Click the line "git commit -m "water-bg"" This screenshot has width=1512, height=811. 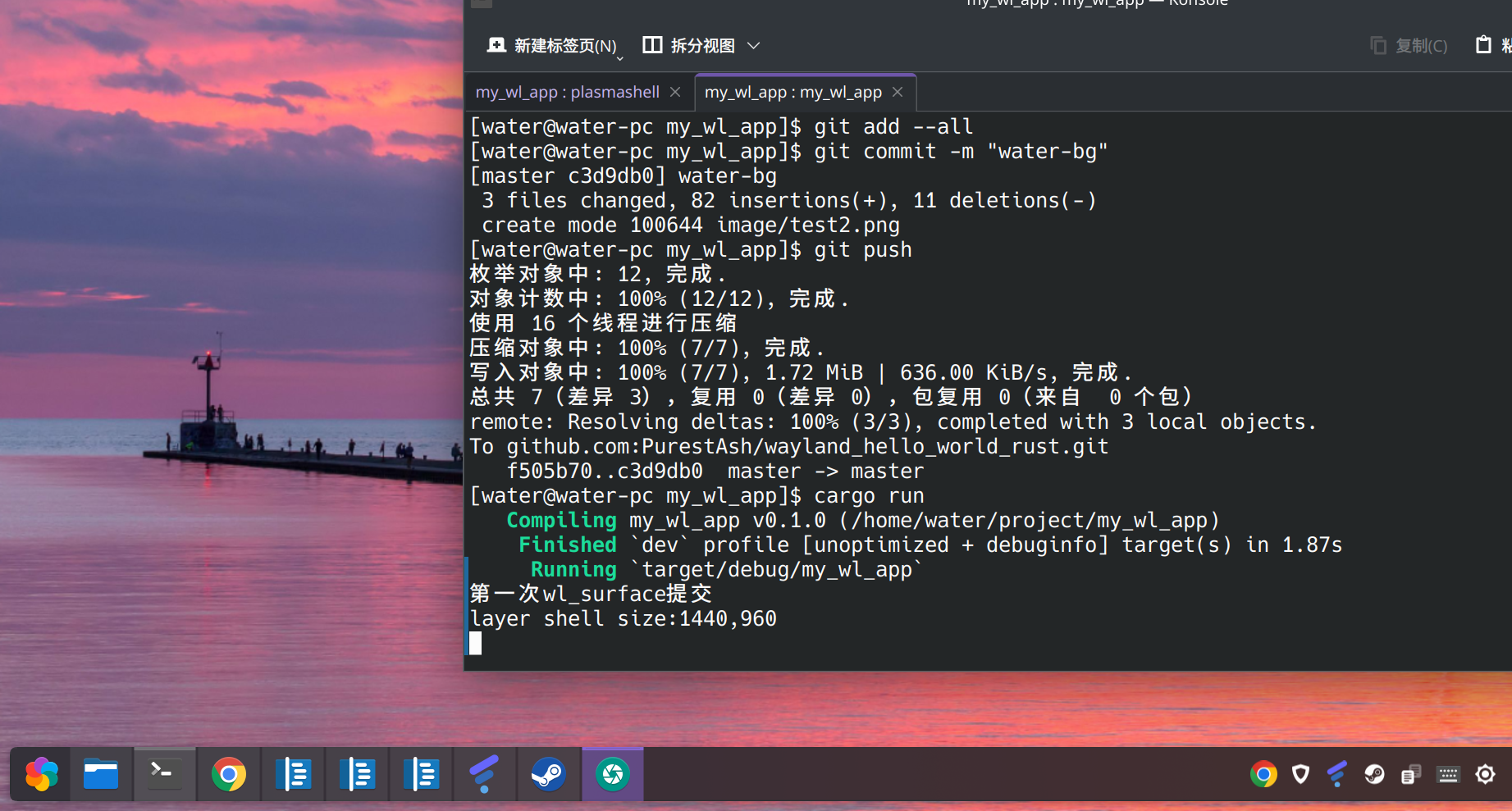click(961, 152)
